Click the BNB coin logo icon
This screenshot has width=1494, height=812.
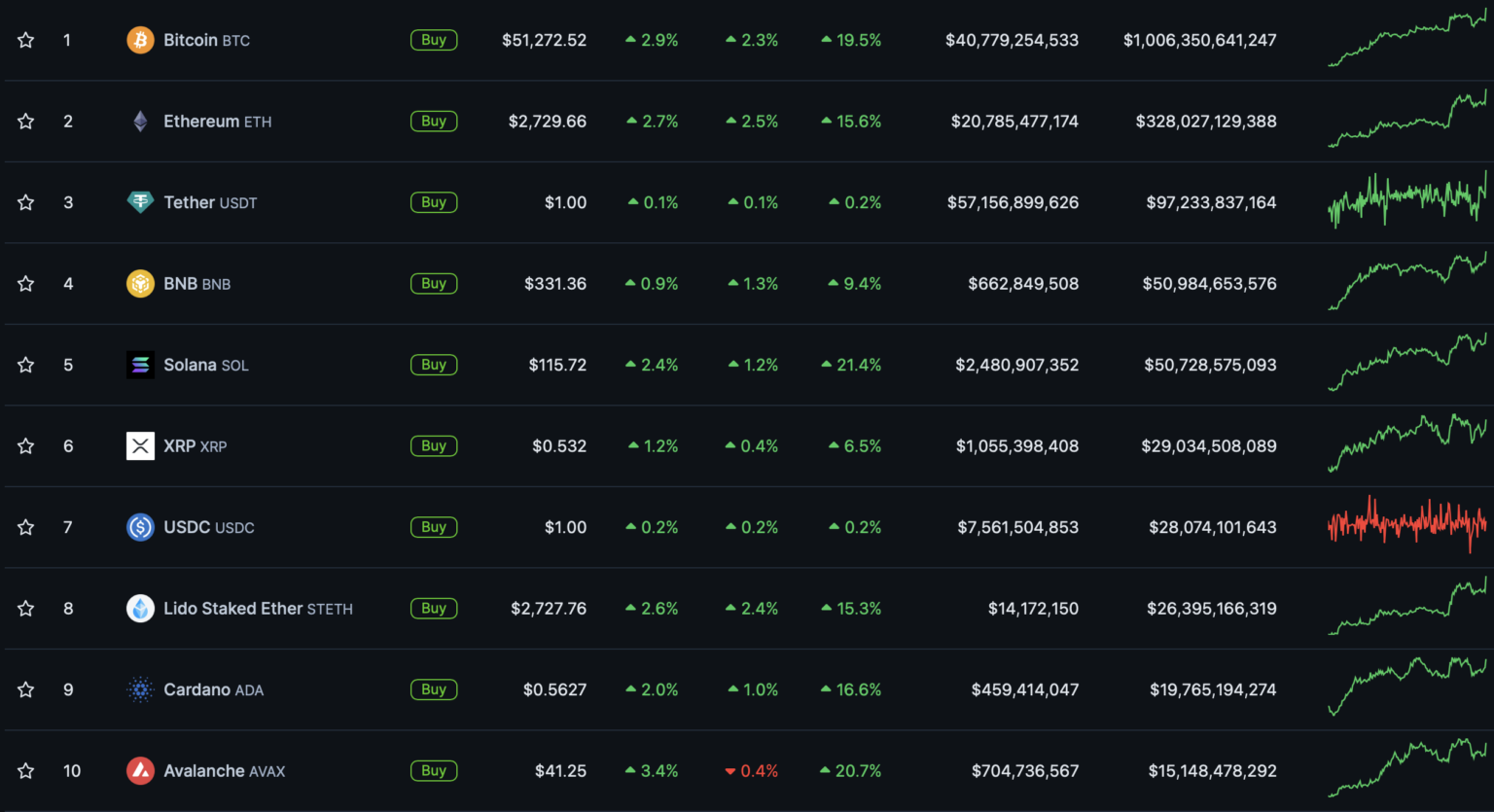140,284
